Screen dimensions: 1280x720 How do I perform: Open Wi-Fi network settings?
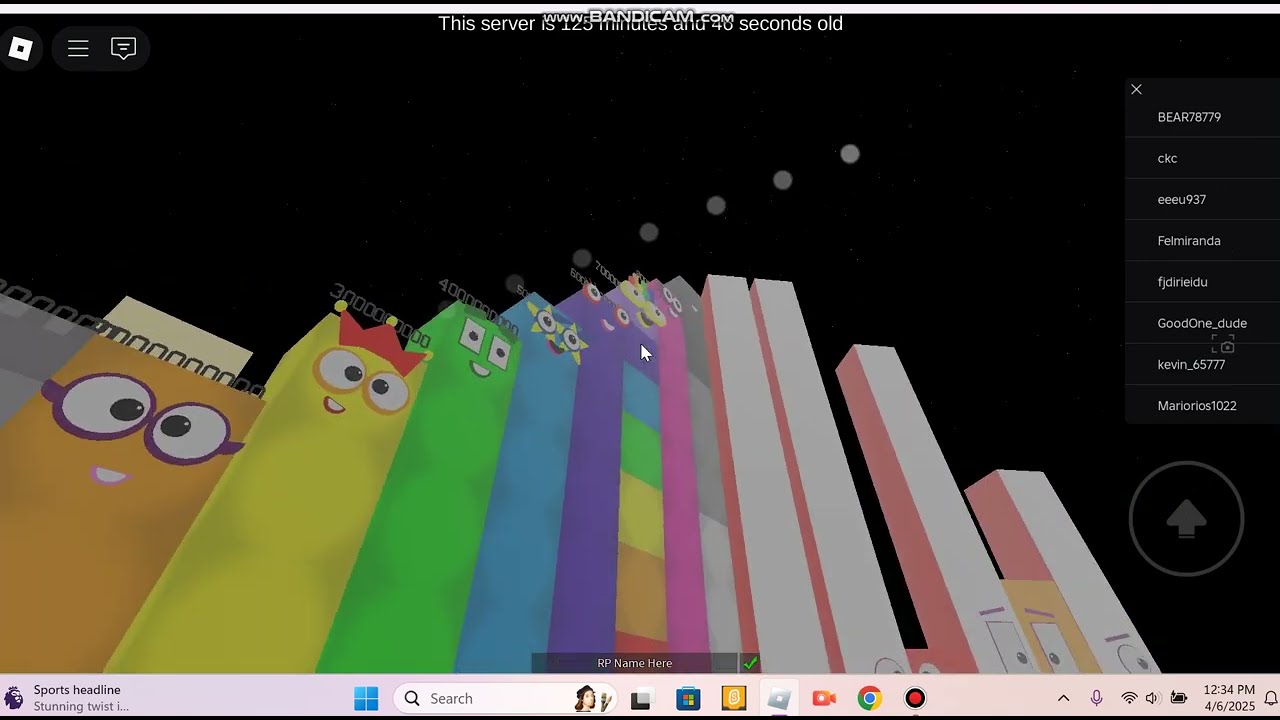coord(1129,698)
